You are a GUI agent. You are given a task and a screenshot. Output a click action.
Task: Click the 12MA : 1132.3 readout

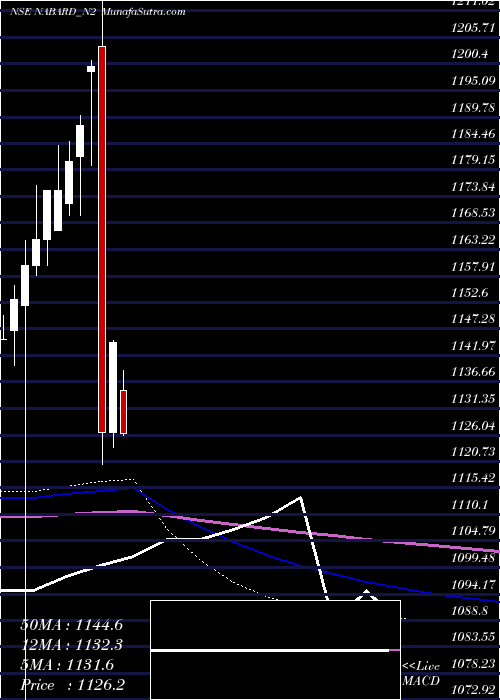coord(71,645)
